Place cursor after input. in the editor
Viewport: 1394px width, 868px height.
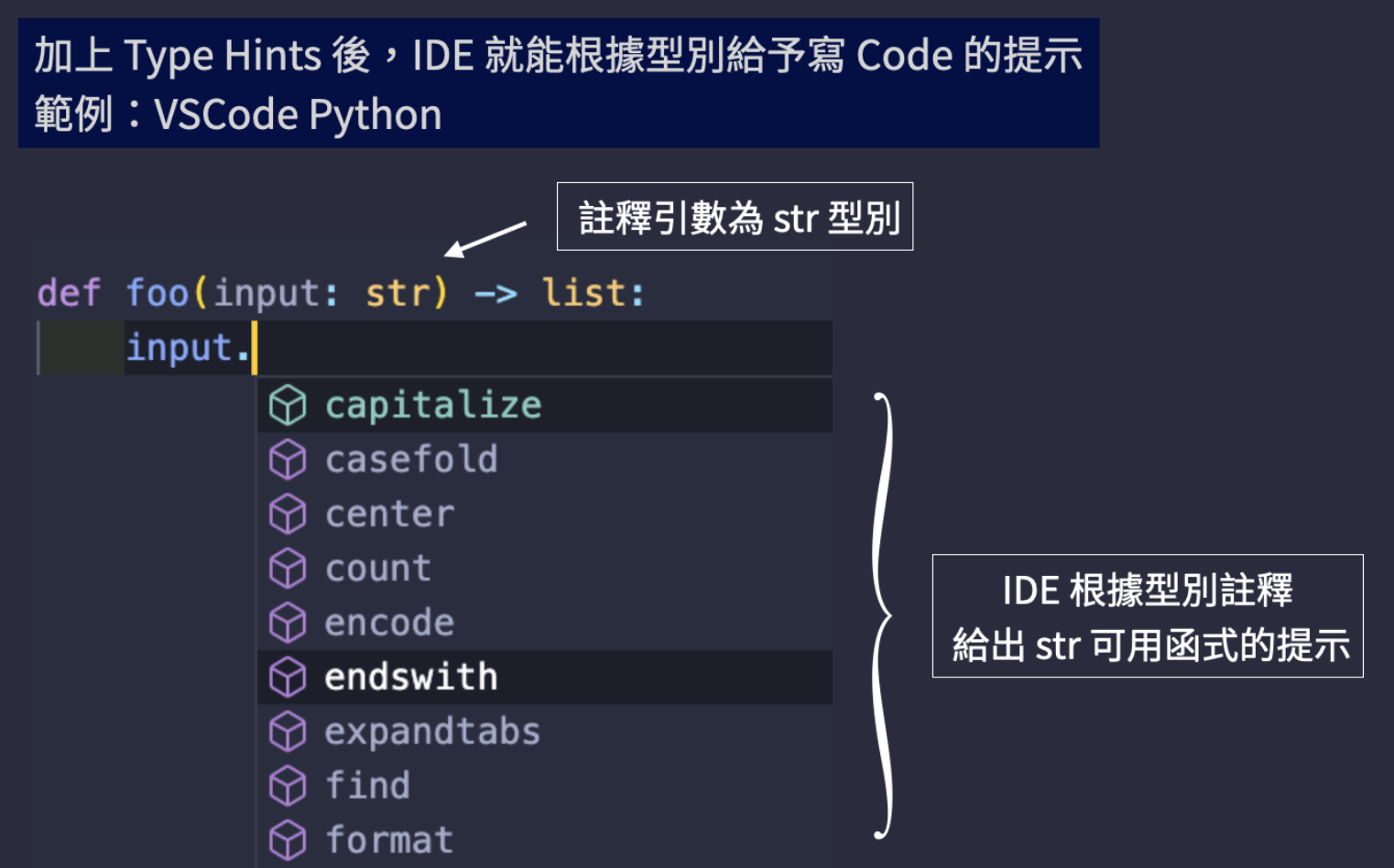(254, 348)
